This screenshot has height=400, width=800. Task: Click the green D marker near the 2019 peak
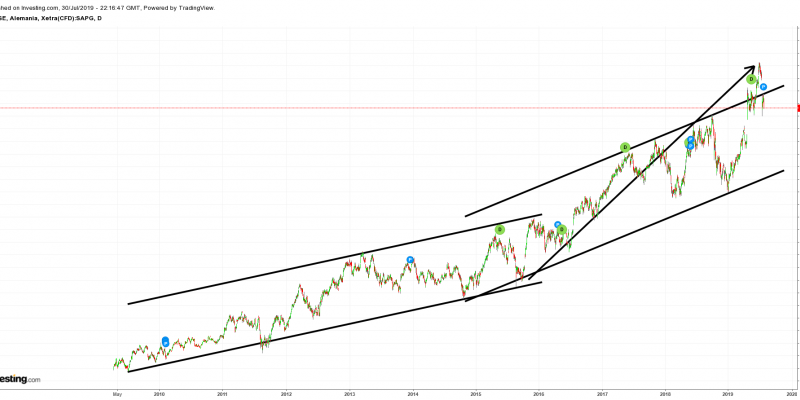tap(750, 79)
